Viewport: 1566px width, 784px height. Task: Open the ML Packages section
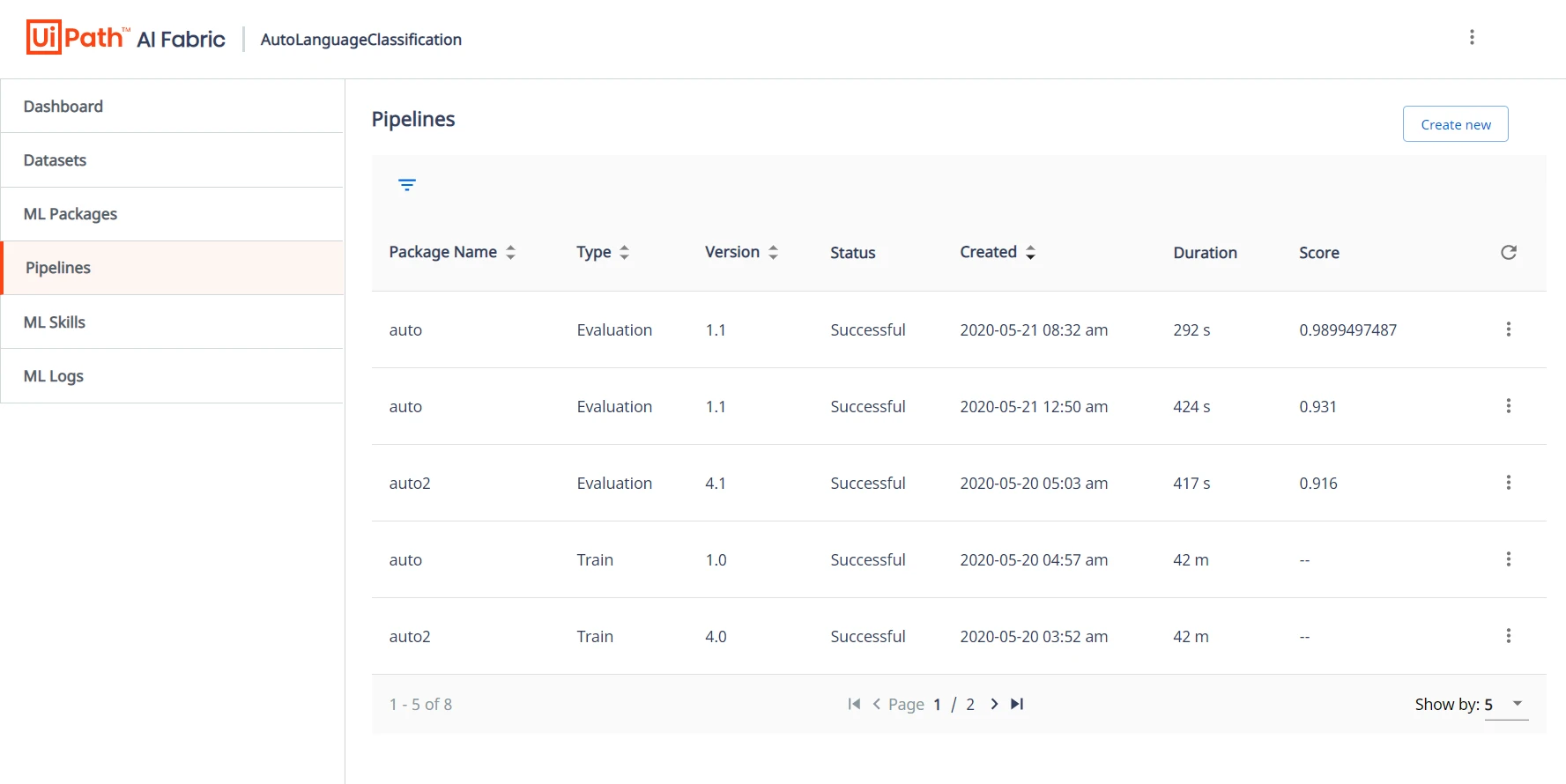click(173, 214)
